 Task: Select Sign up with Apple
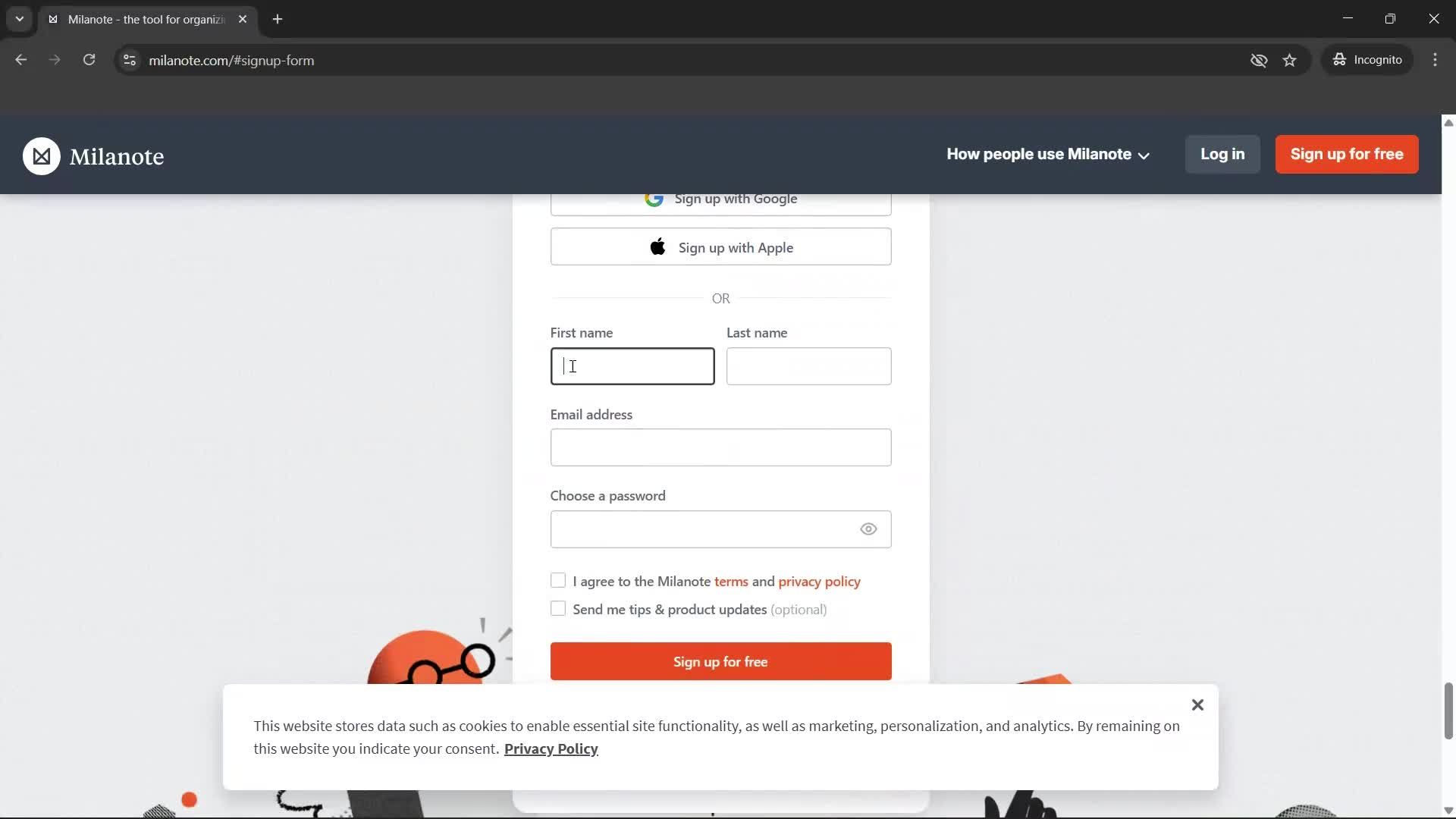coord(720,246)
